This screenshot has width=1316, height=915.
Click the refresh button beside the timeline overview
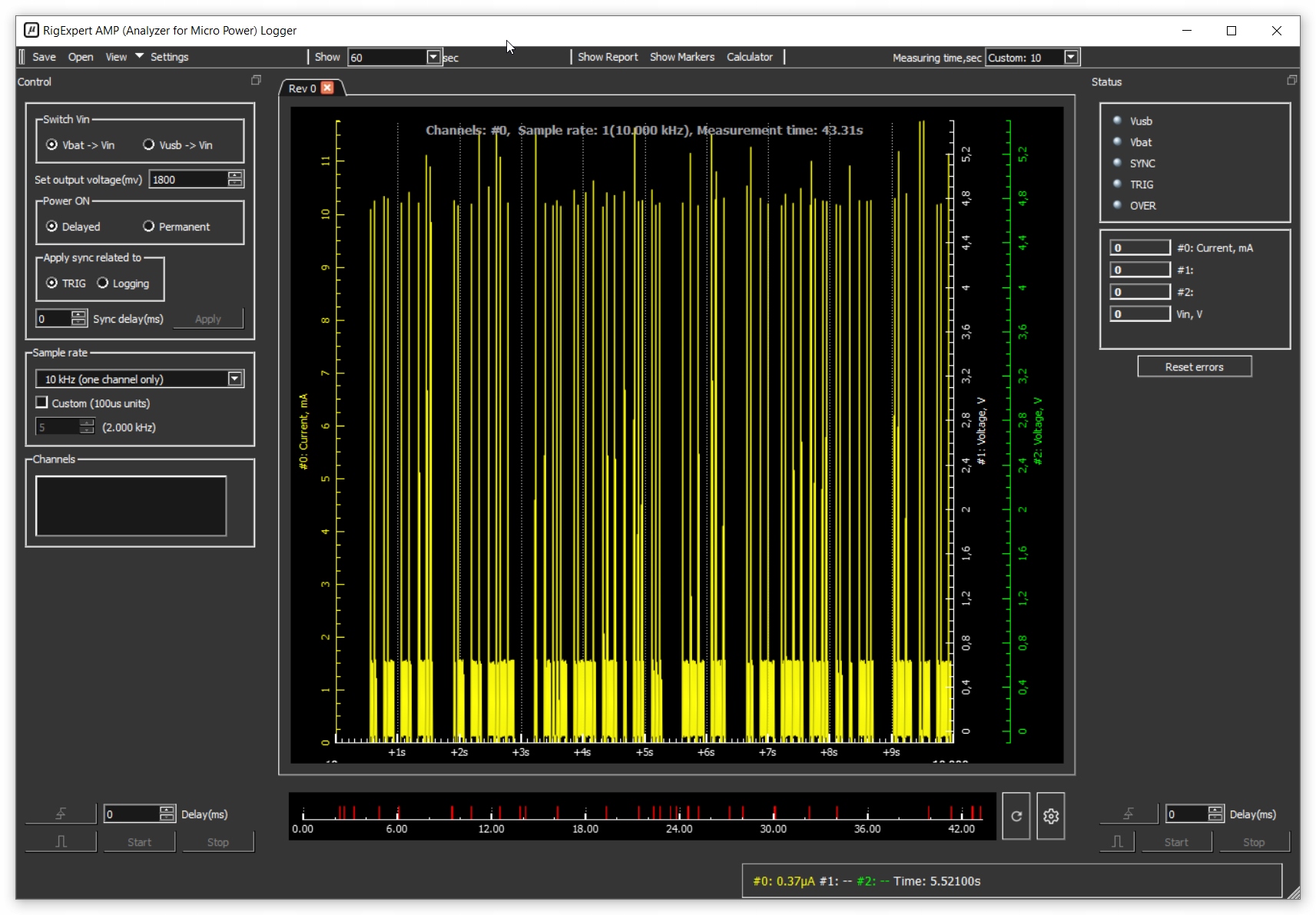(1016, 816)
